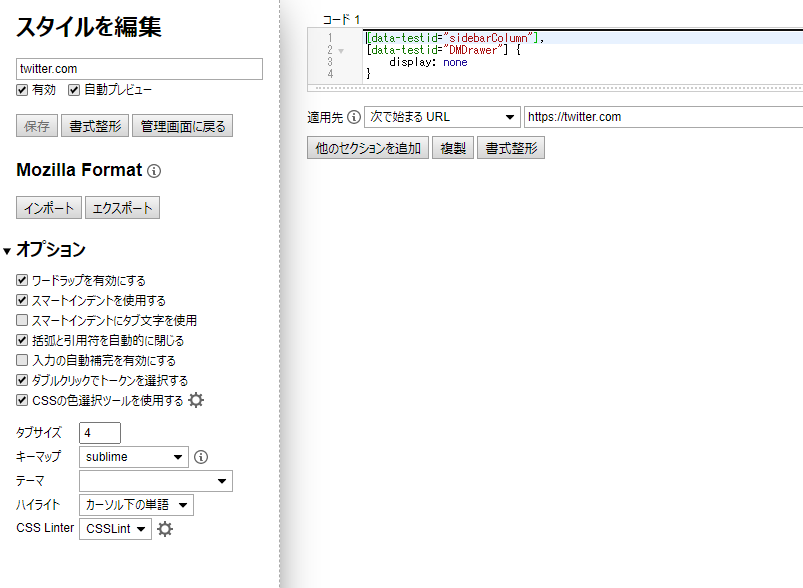This screenshot has width=803, height=588.
Task: Click the info icon beside 適用先 label
Action: pyautogui.click(x=353, y=117)
